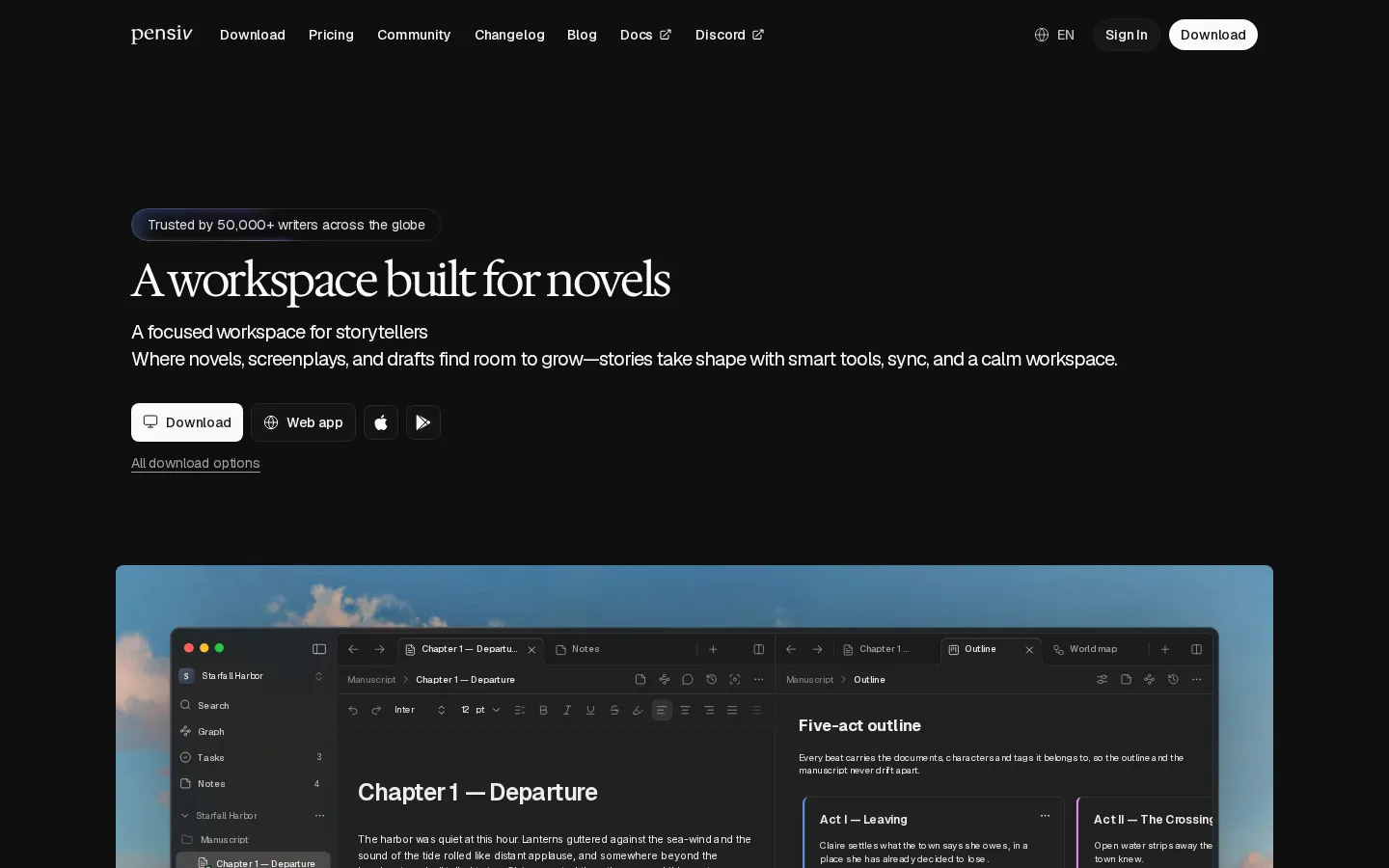
Task: Right-align text in the formatting toolbar
Action: 709,710
